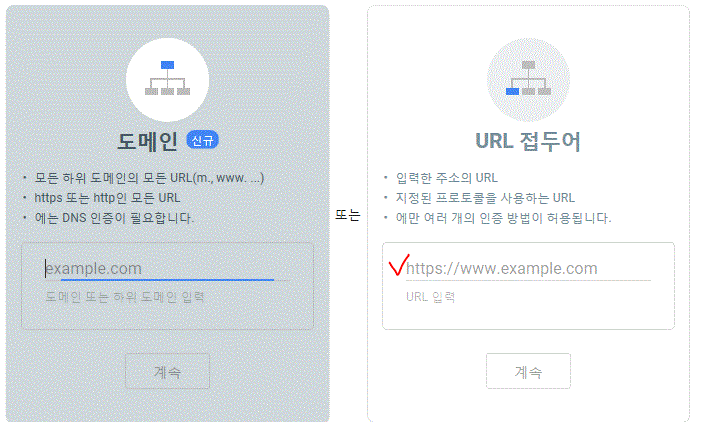Click 계속 button under 도메인 card

point(167,371)
